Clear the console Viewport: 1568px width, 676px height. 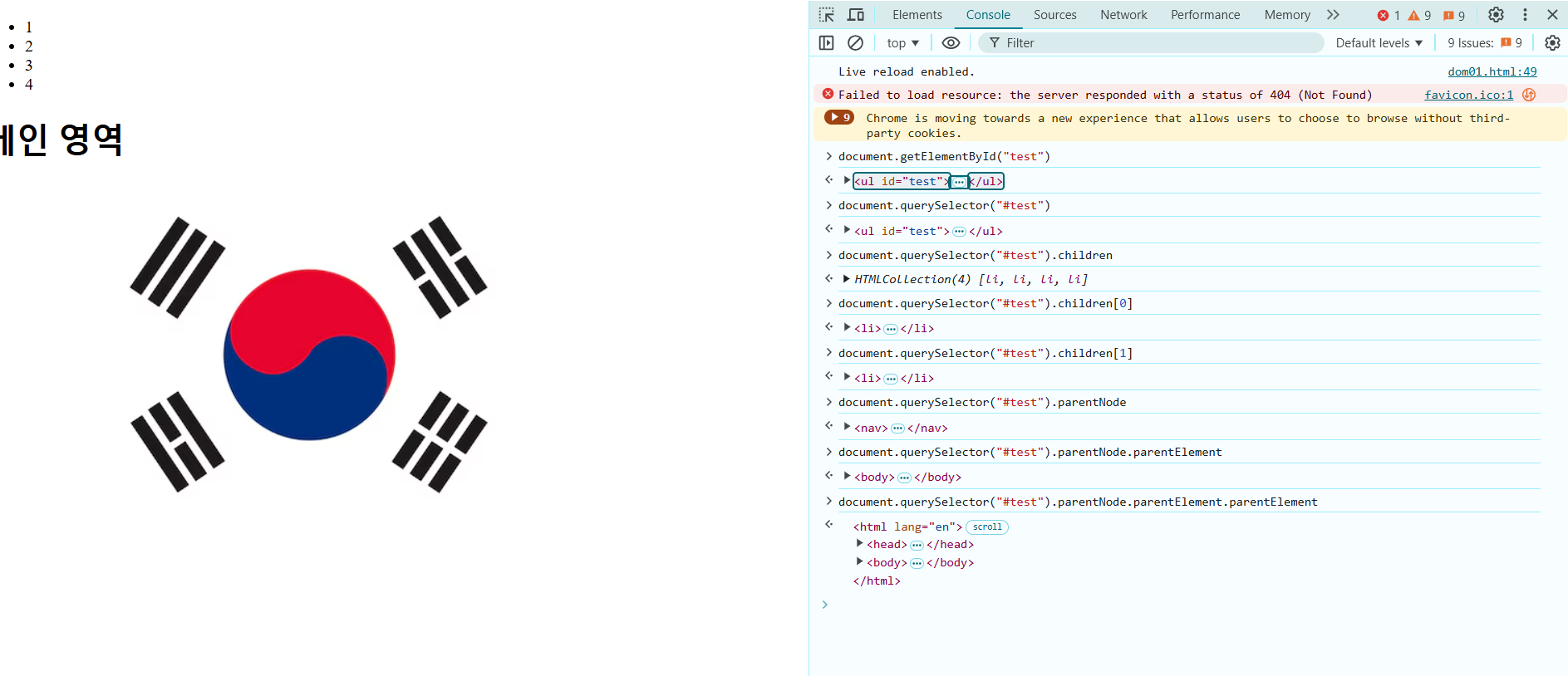click(855, 43)
